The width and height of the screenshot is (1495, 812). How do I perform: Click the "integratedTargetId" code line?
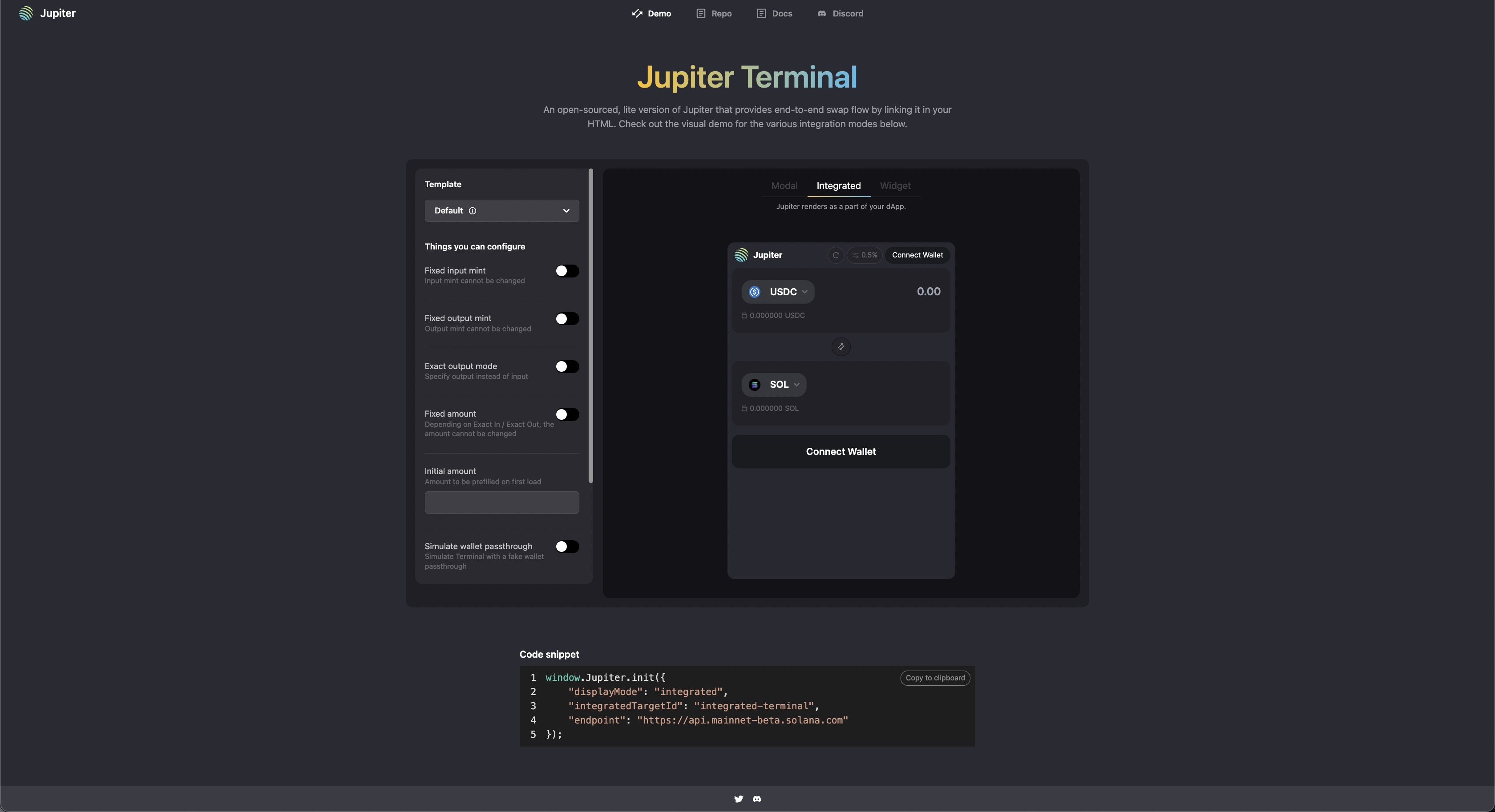click(x=694, y=706)
